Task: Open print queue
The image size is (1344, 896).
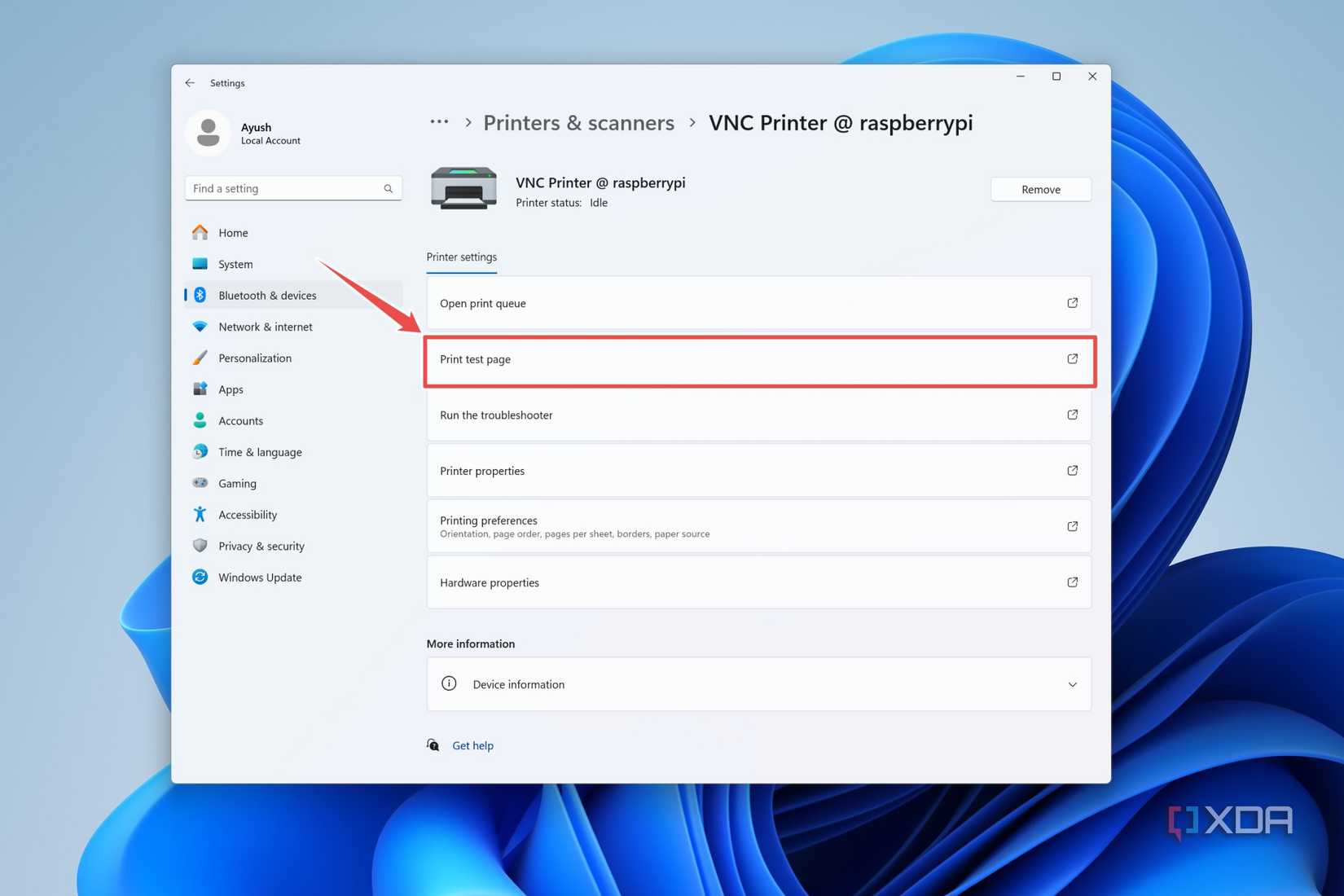Action: point(759,303)
